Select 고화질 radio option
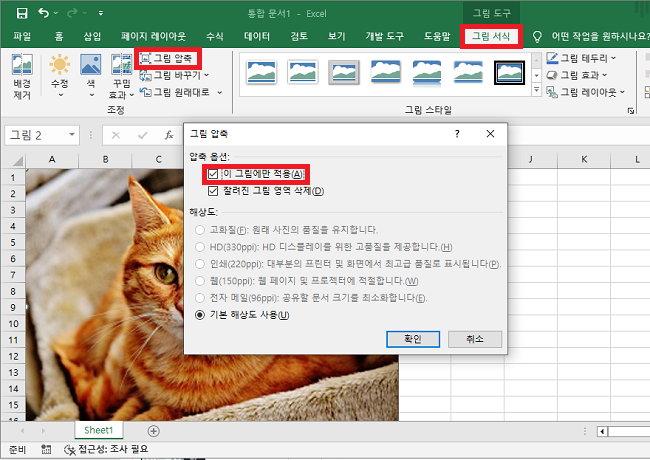The image size is (650, 460). click(200, 230)
